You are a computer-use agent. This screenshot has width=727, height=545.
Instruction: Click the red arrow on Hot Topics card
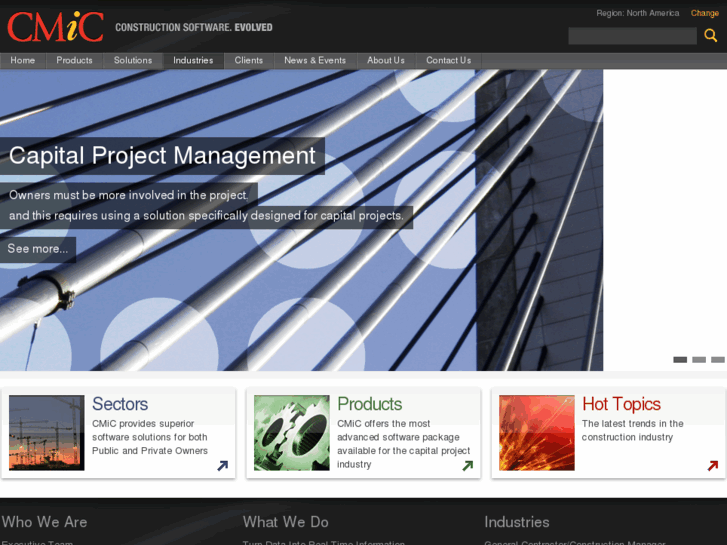(713, 465)
